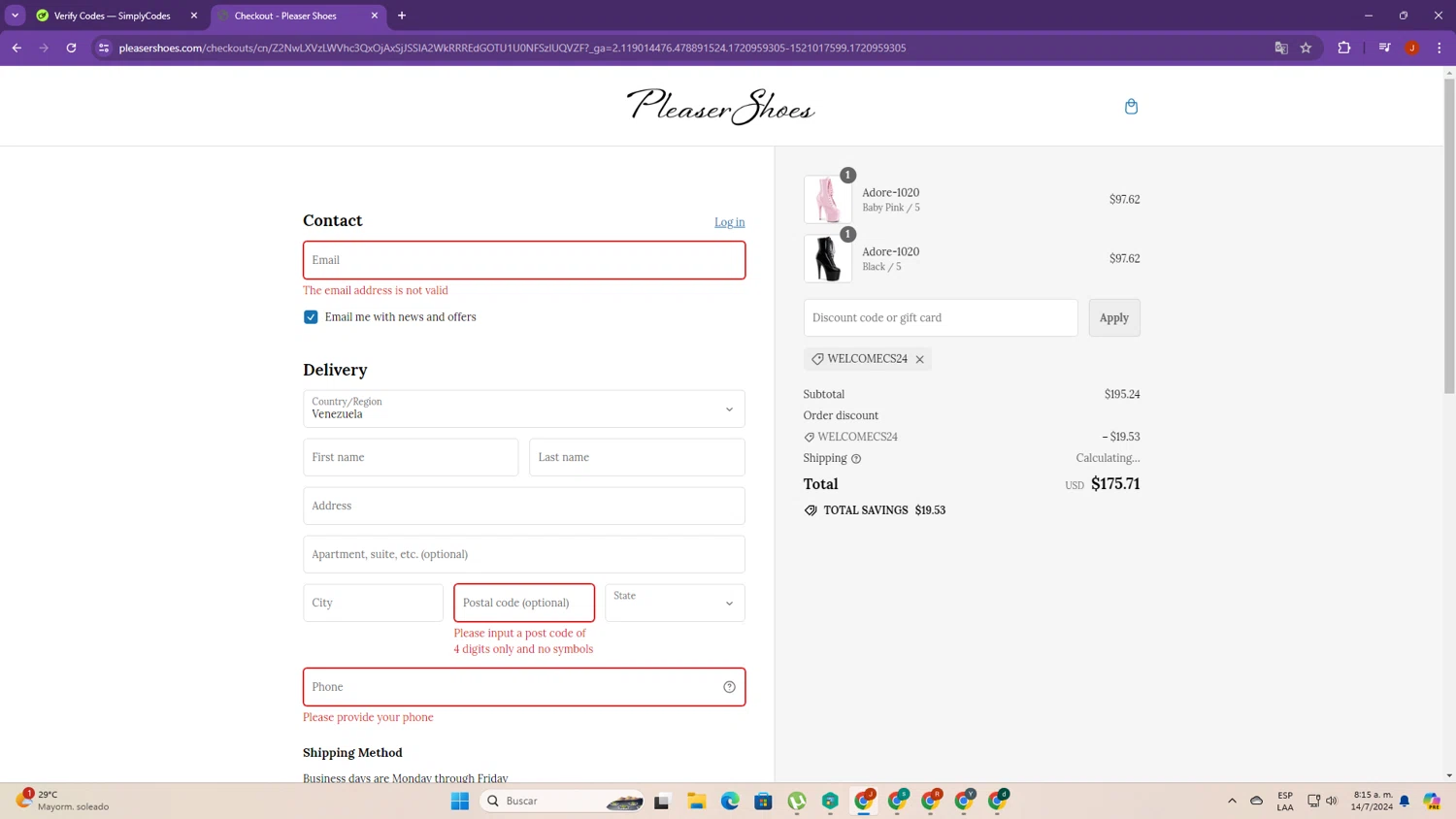The width and height of the screenshot is (1456, 819).
Task: Uncheck Email me with news and offers
Action: point(311,317)
